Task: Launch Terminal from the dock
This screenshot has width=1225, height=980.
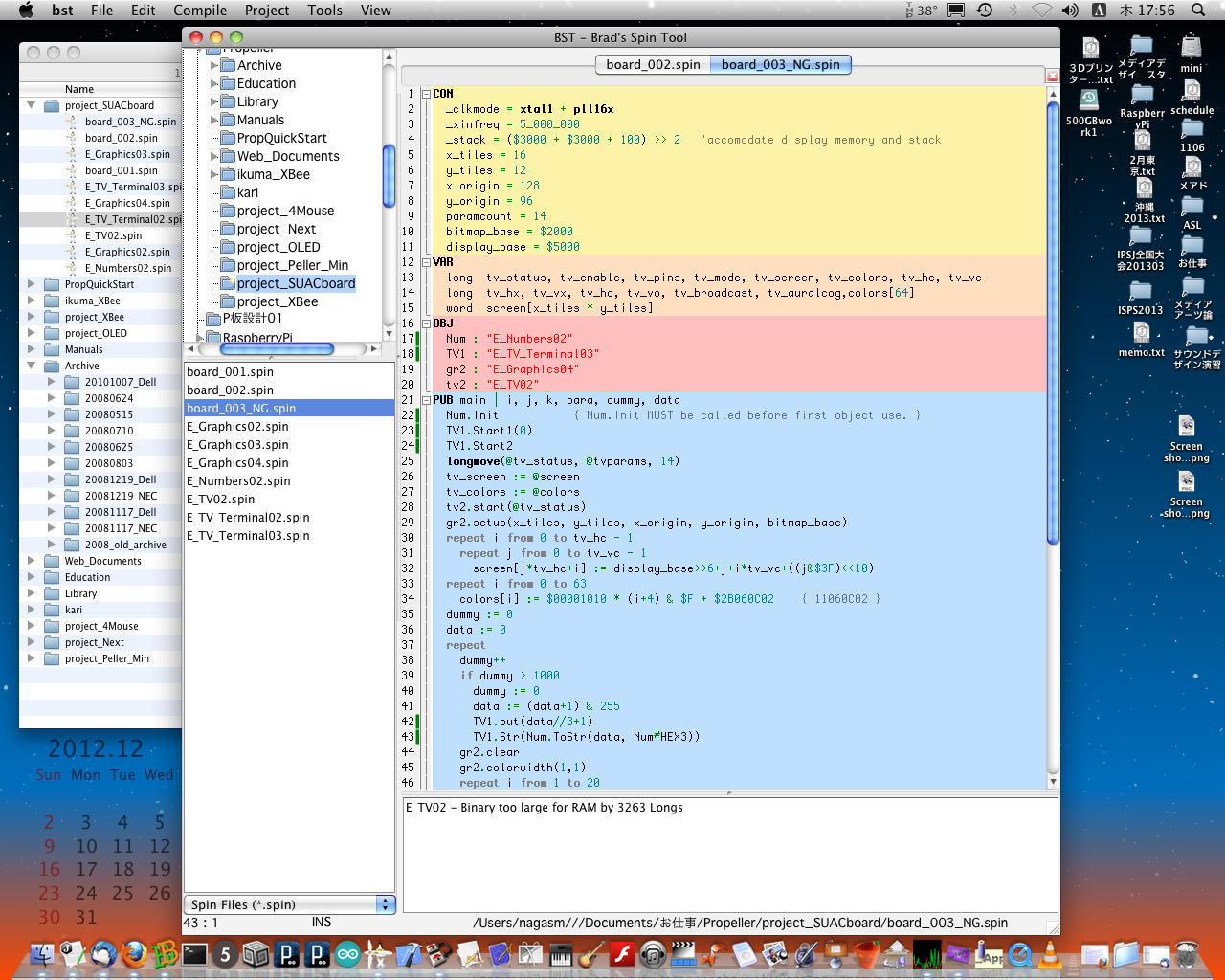Action: (194, 954)
